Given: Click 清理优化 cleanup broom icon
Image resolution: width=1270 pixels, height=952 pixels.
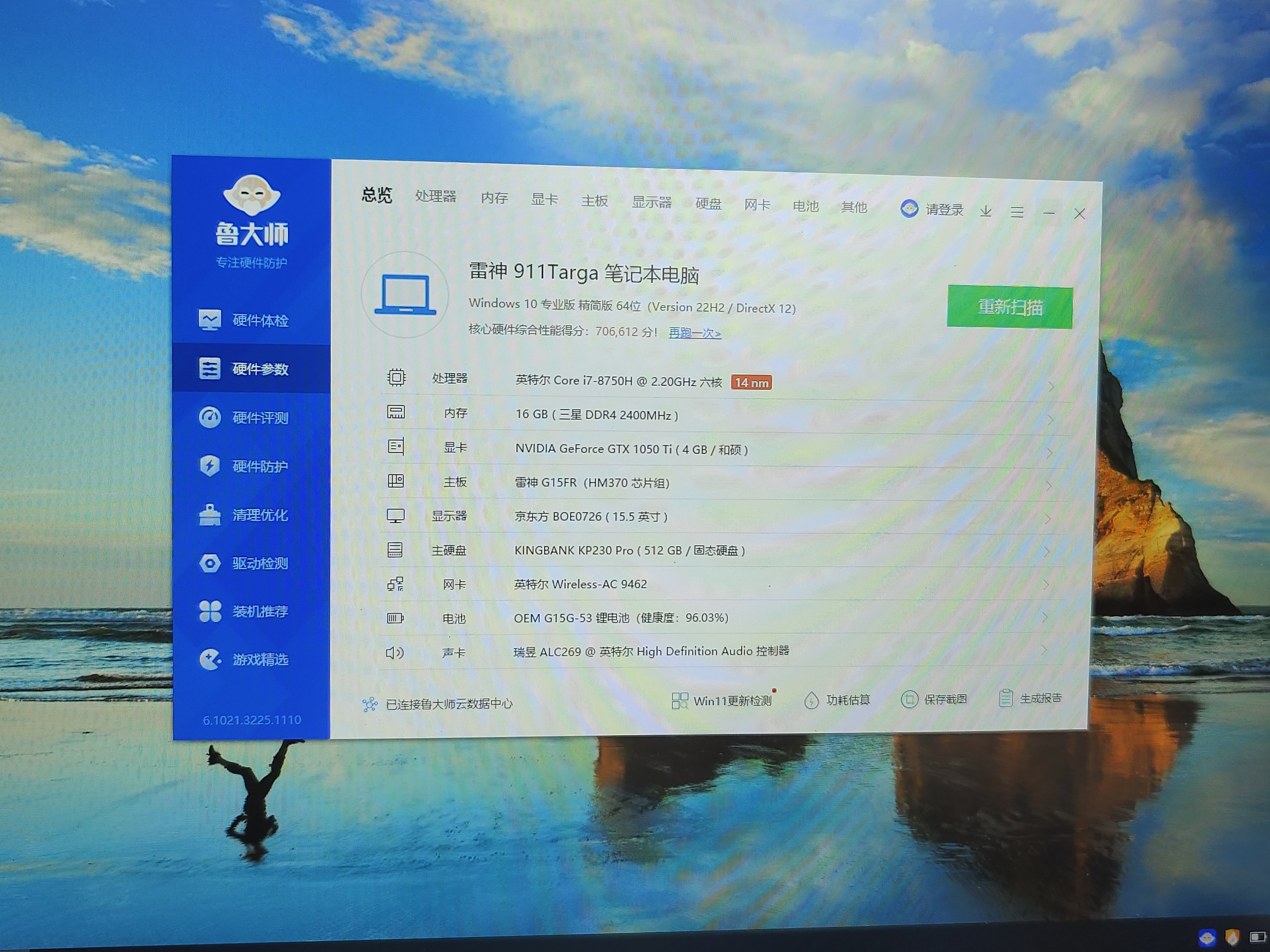Looking at the screenshot, I should 209,515.
